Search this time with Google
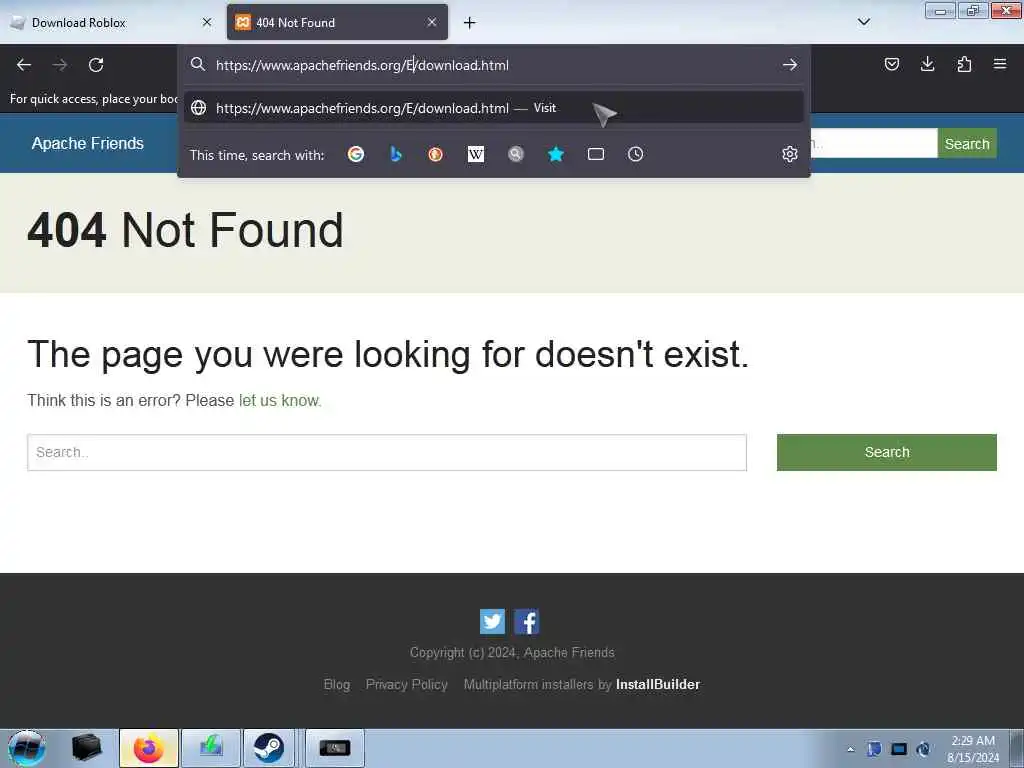Screen dimensions: 1024x768 click(x=356, y=154)
